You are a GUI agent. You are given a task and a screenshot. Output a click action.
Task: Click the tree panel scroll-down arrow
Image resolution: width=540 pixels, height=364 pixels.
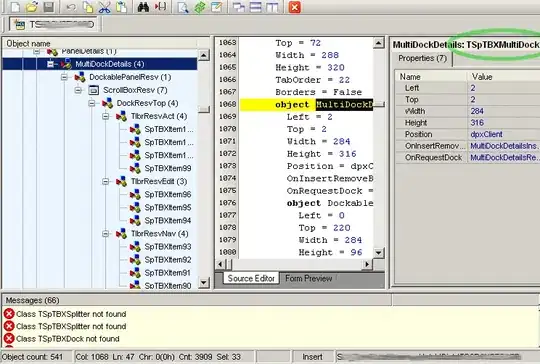click(204, 283)
